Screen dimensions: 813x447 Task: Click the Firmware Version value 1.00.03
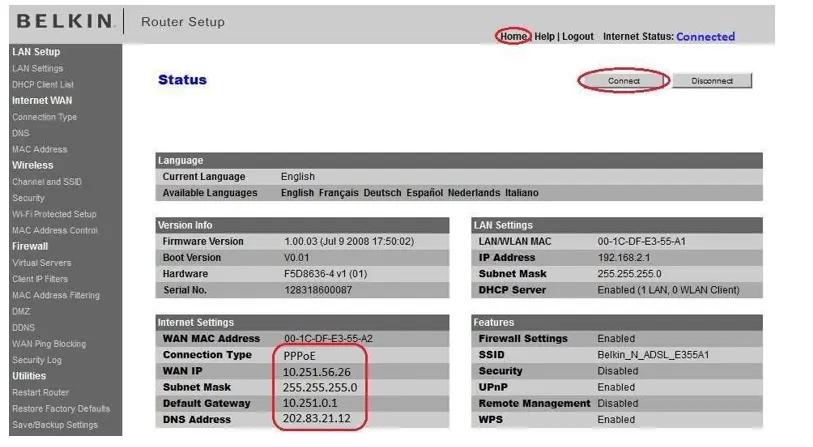pos(349,242)
